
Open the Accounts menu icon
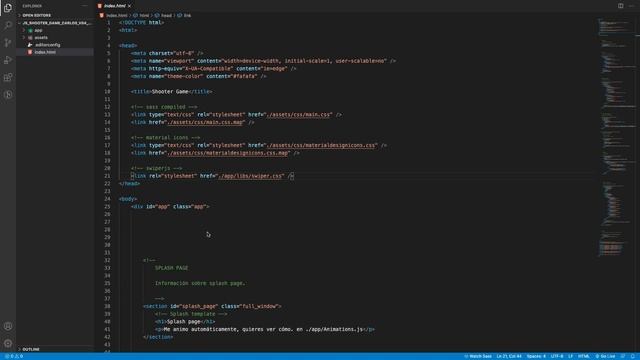(8, 326)
